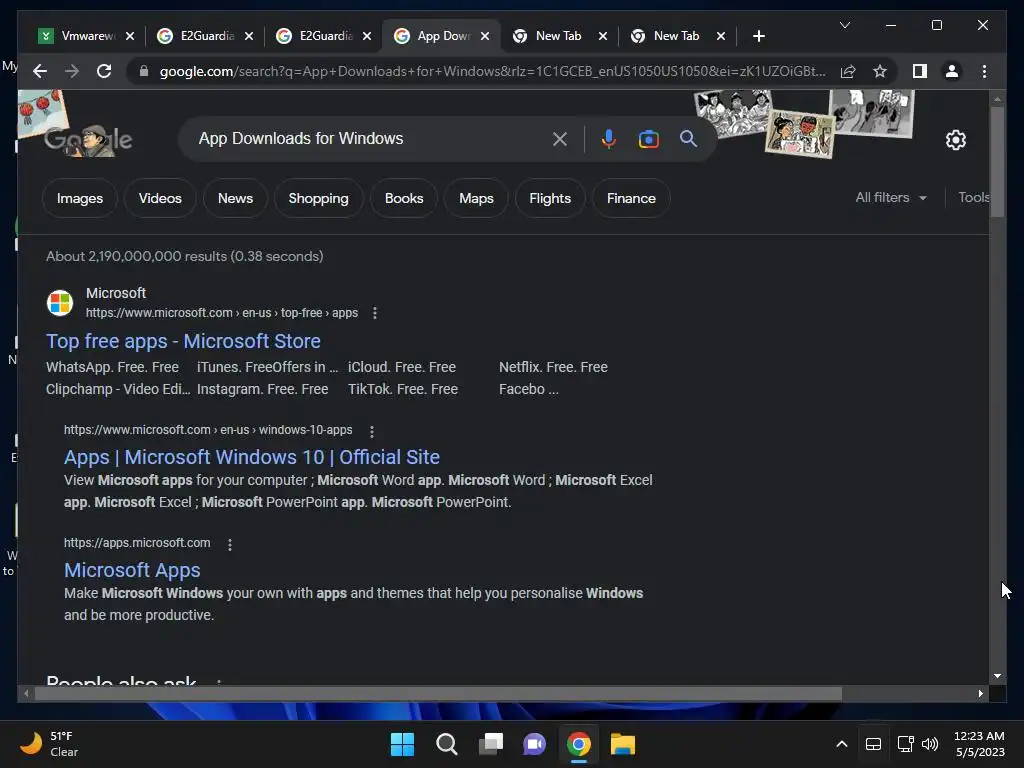Click the Microsoft logo favicon in results
The image size is (1024, 768).
point(59,303)
